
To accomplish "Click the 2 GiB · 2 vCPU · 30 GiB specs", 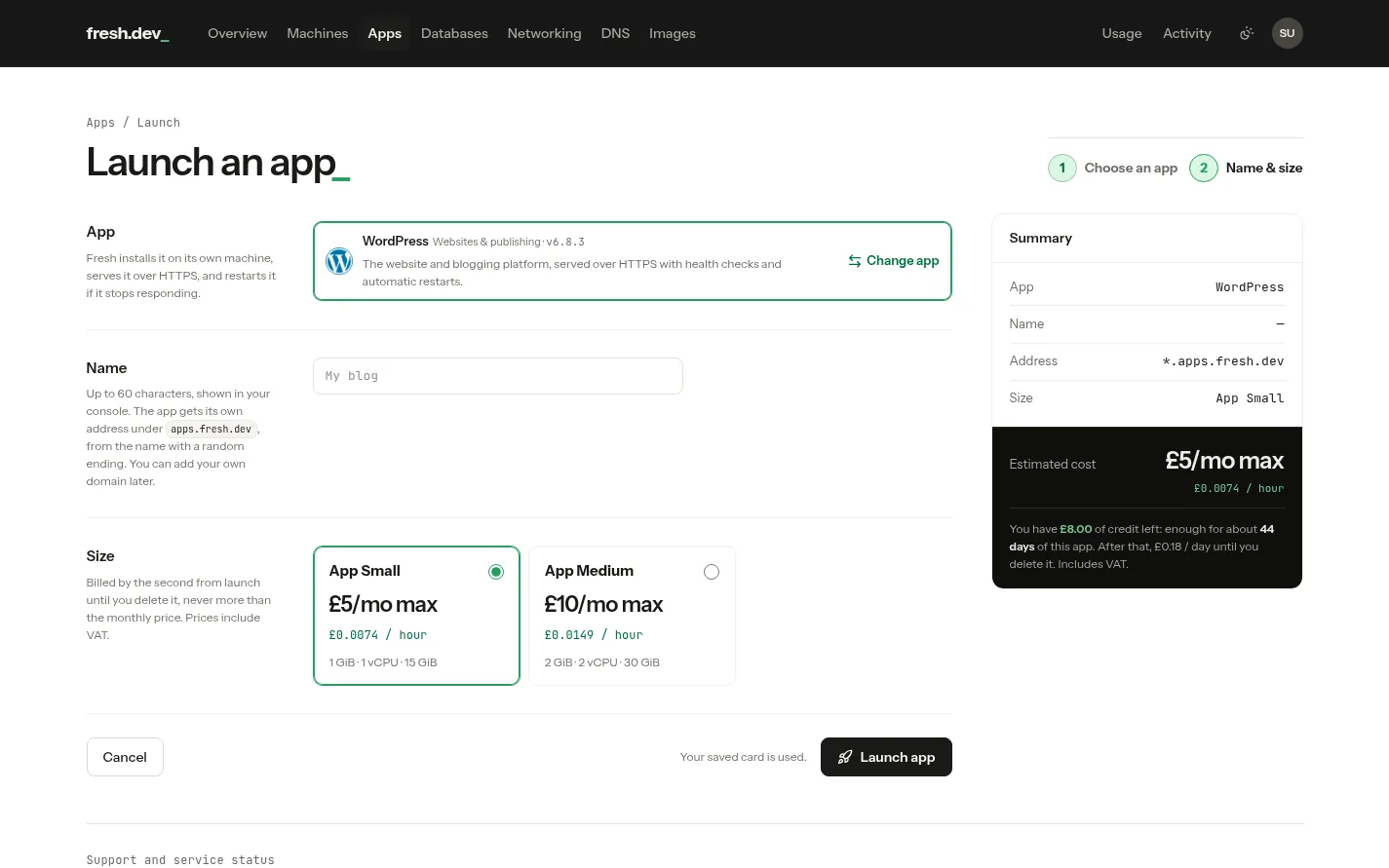I will tap(602, 662).
